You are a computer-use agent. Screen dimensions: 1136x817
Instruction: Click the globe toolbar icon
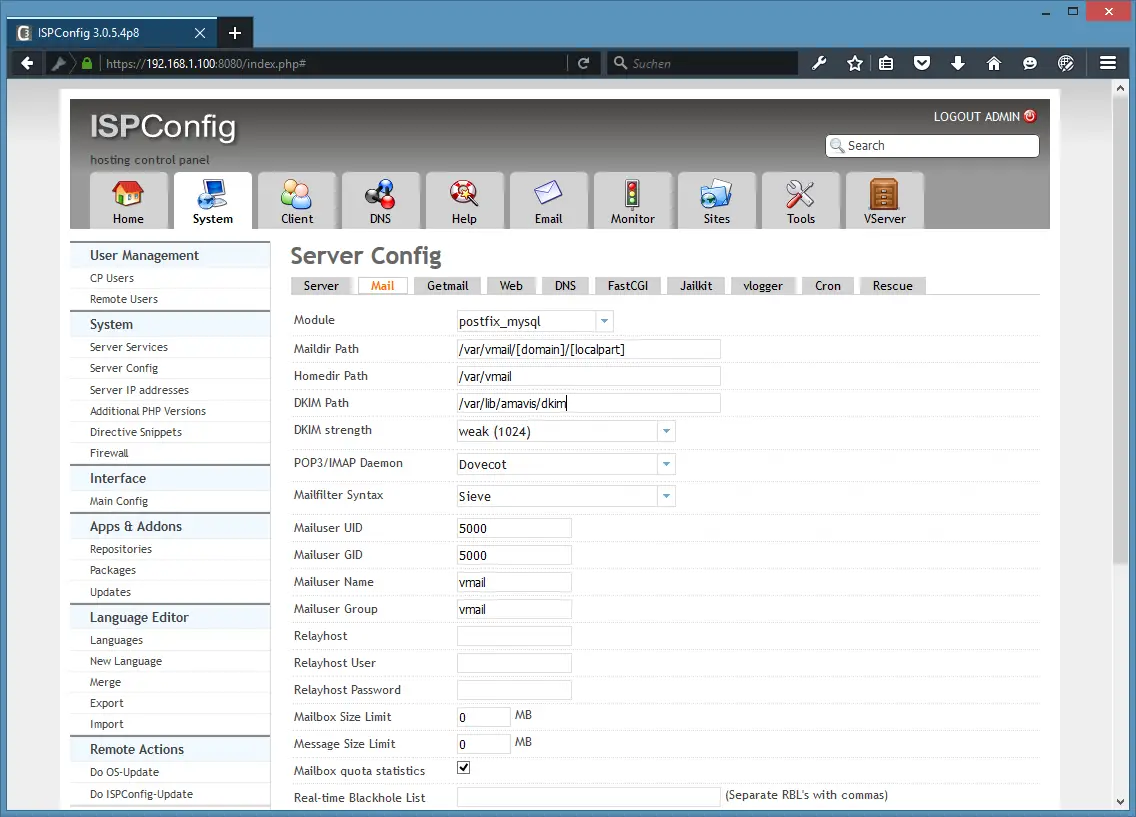(x=1066, y=63)
